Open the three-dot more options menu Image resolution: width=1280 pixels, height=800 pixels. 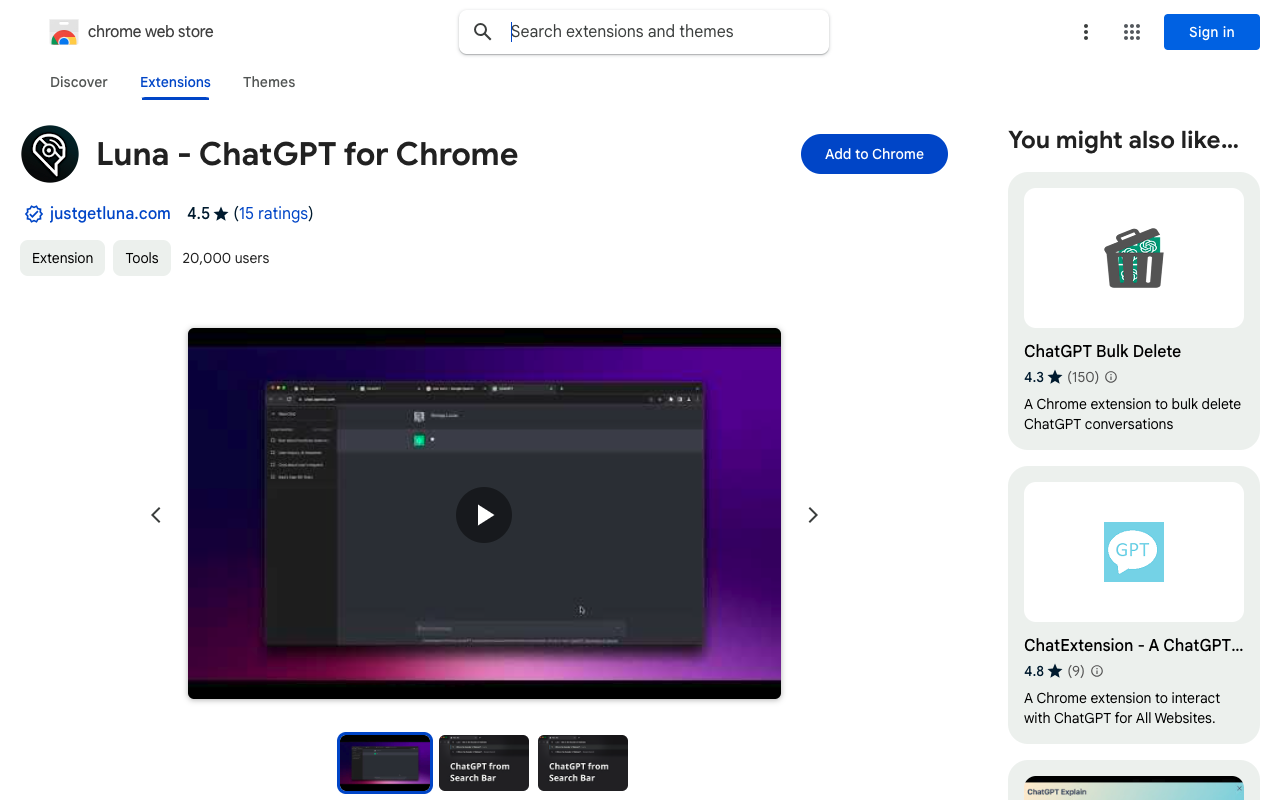point(1085,32)
